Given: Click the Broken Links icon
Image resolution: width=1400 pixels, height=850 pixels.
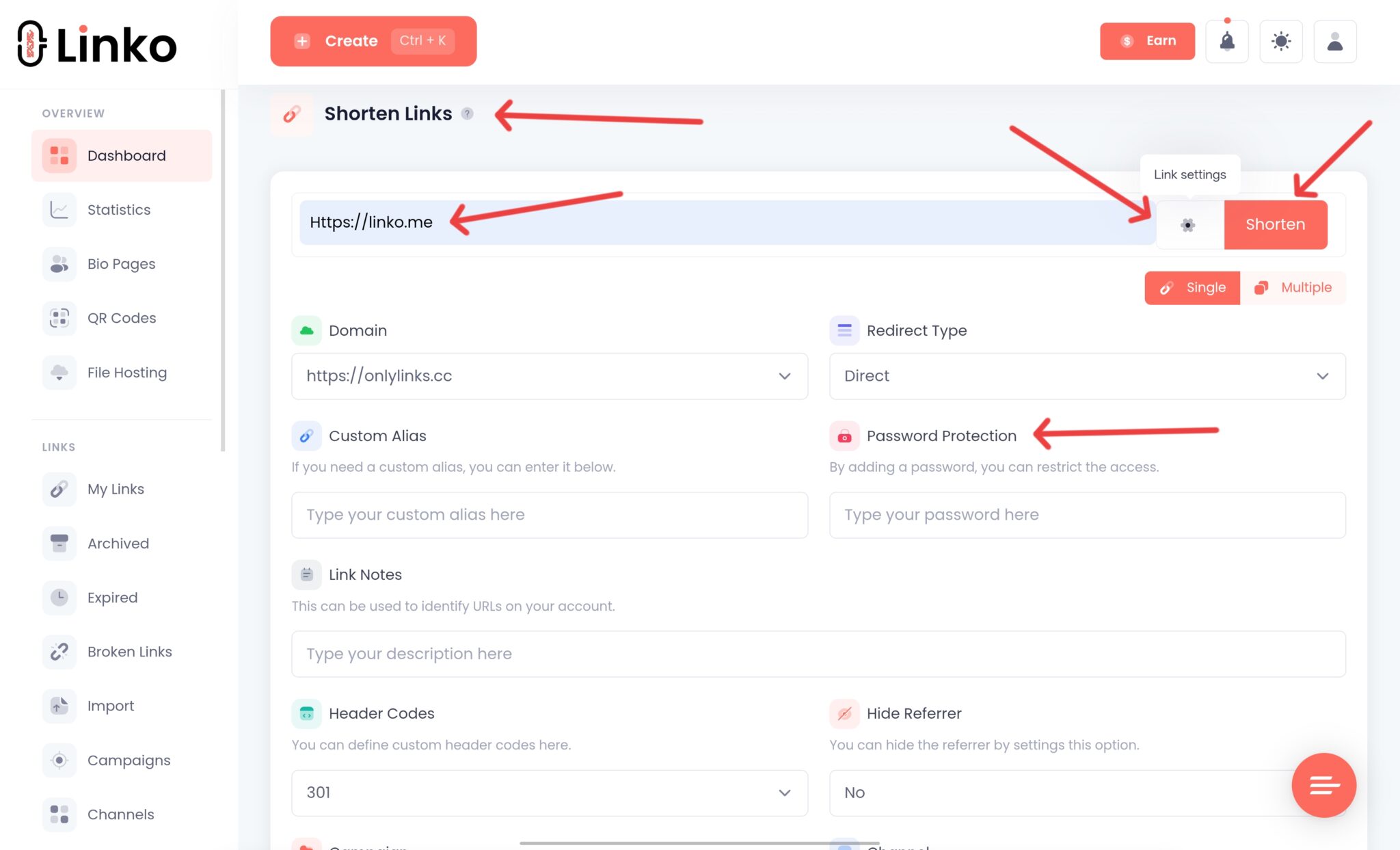Looking at the screenshot, I should [x=59, y=652].
